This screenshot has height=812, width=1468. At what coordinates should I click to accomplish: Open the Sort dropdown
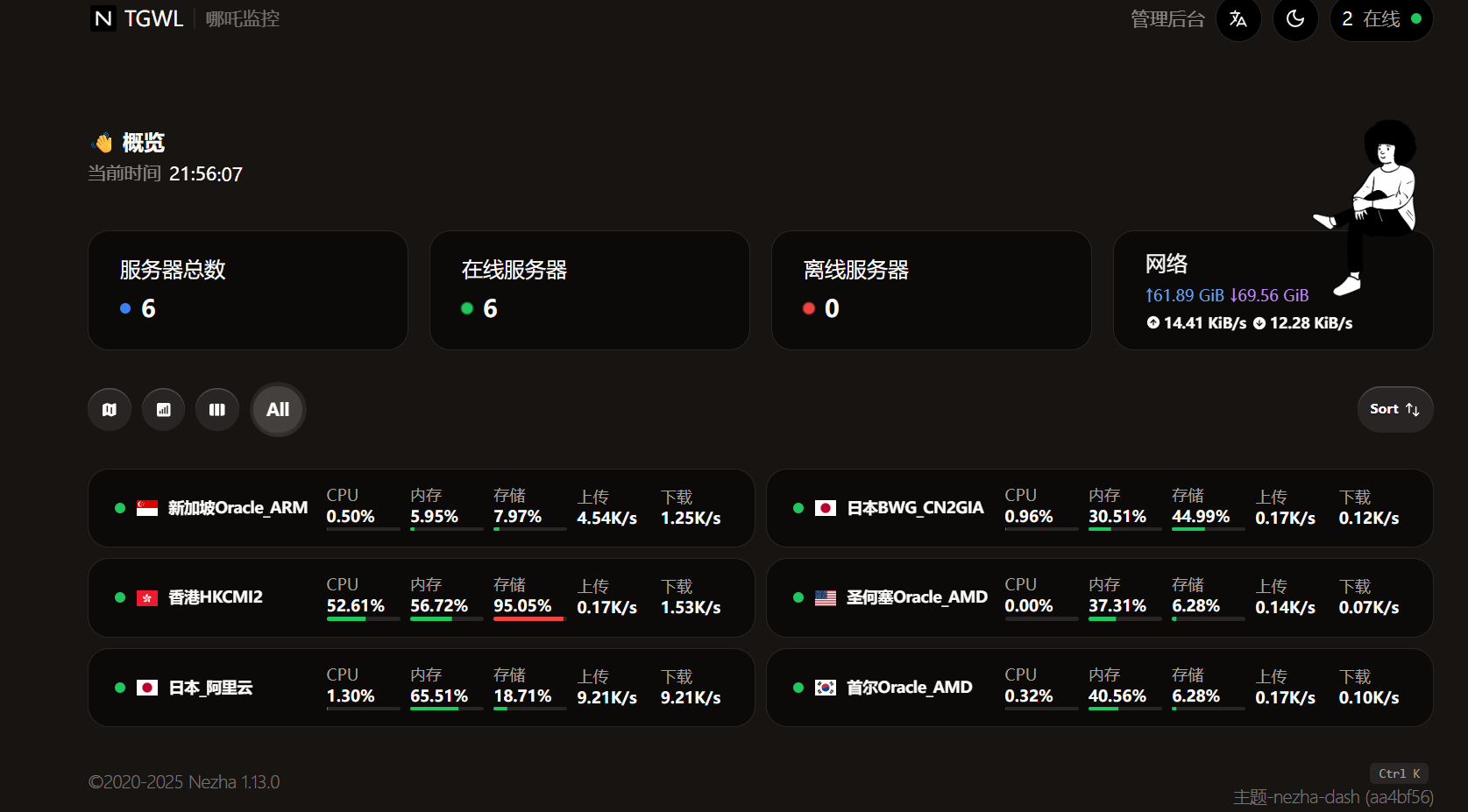[1395, 409]
